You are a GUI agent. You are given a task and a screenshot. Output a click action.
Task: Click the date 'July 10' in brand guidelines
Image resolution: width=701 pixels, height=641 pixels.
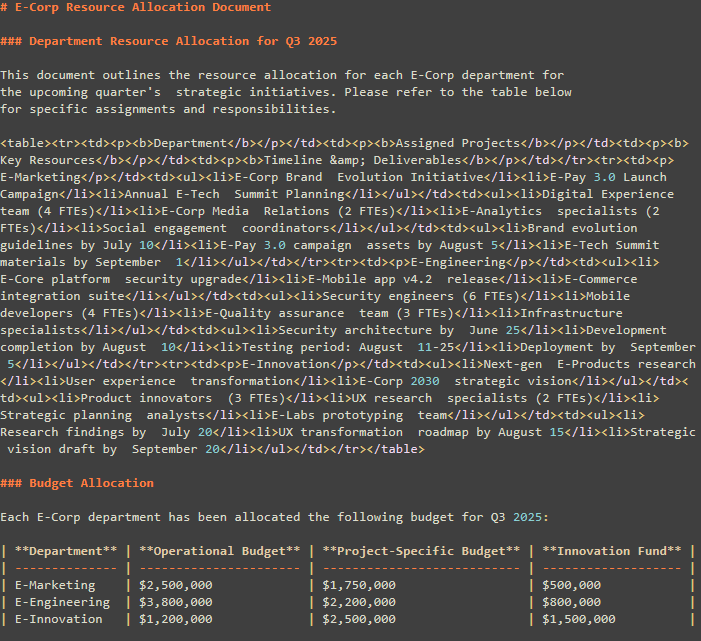click(128, 245)
